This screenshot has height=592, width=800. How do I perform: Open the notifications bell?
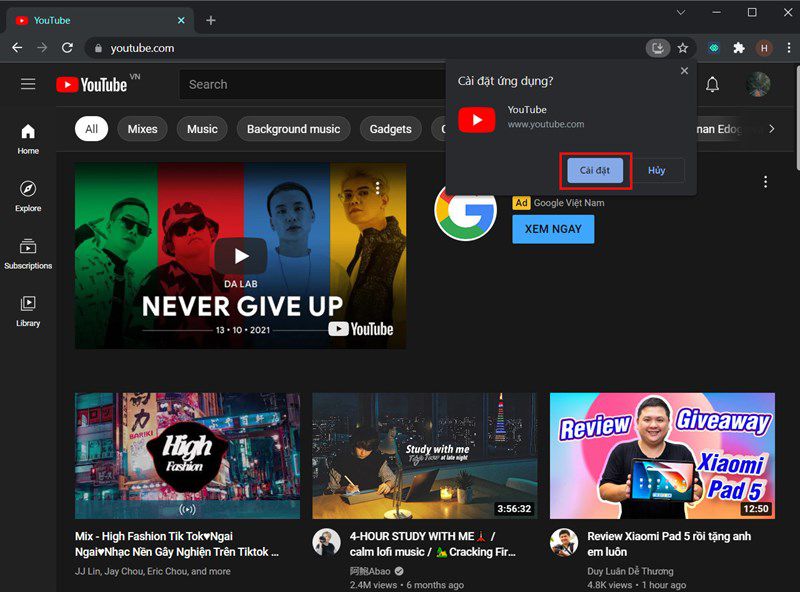click(x=712, y=85)
